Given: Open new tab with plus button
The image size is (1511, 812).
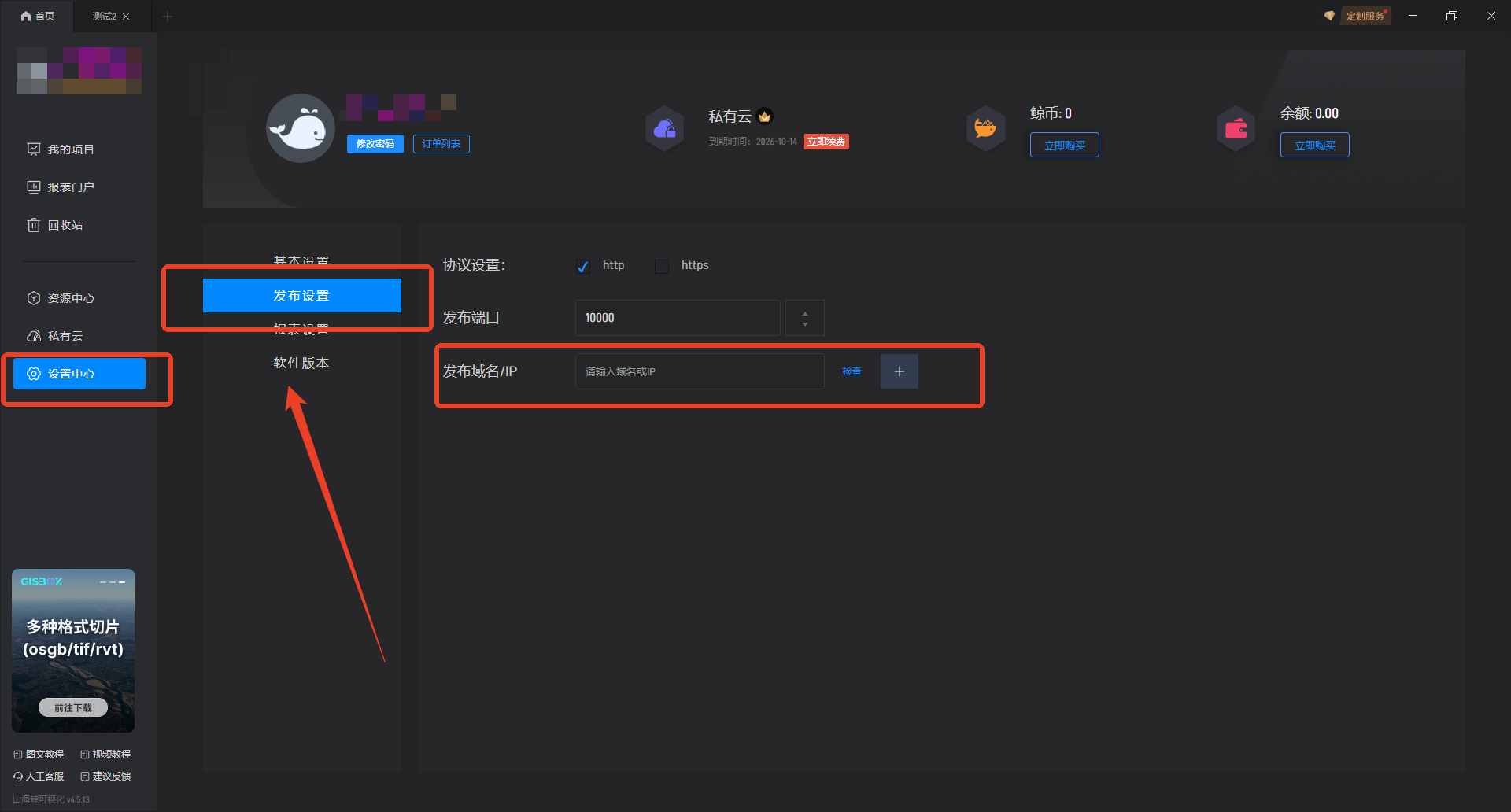Looking at the screenshot, I should tap(167, 17).
